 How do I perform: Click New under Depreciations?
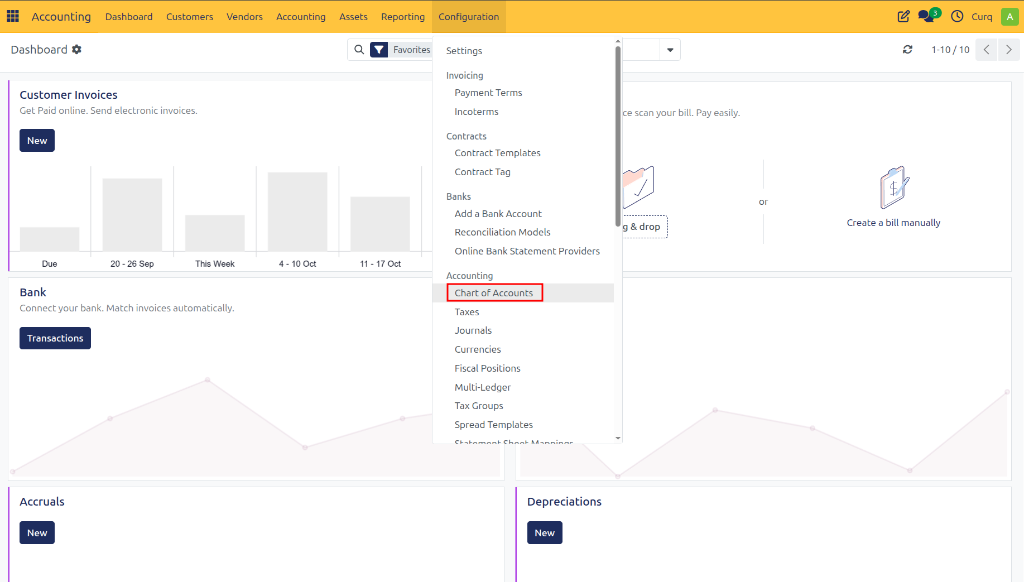(x=545, y=532)
